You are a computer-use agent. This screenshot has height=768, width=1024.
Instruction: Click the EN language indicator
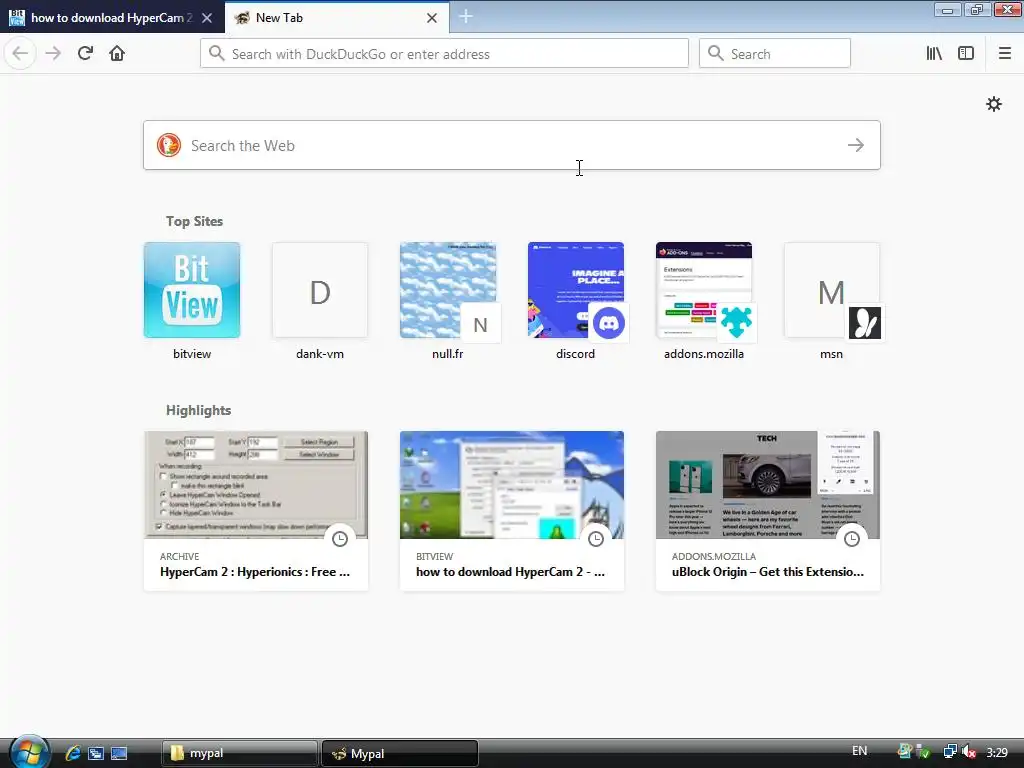(x=859, y=751)
